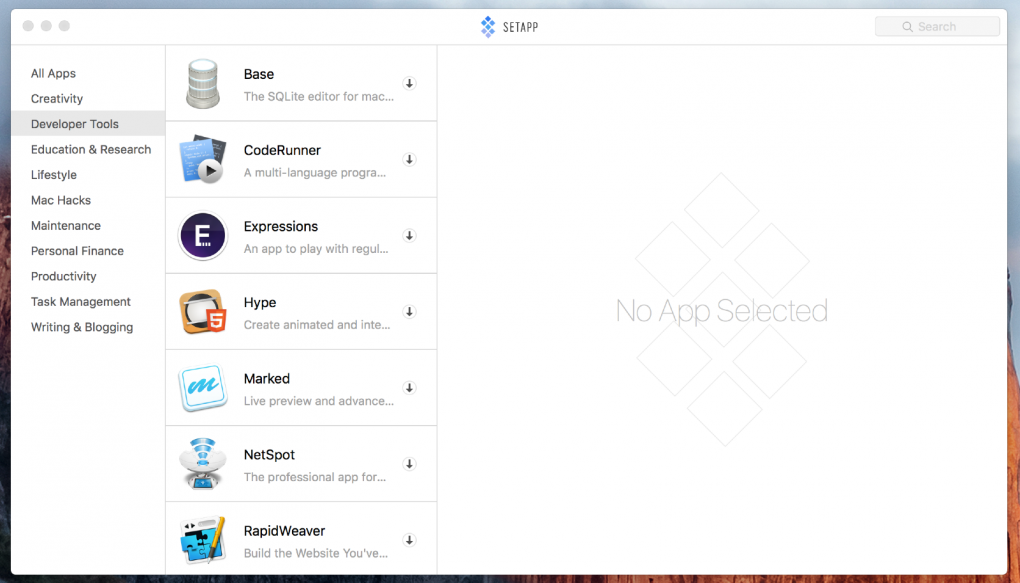Click the RapidWeaver app icon
The width and height of the screenshot is (1020, 583).
tap(203, 540)
